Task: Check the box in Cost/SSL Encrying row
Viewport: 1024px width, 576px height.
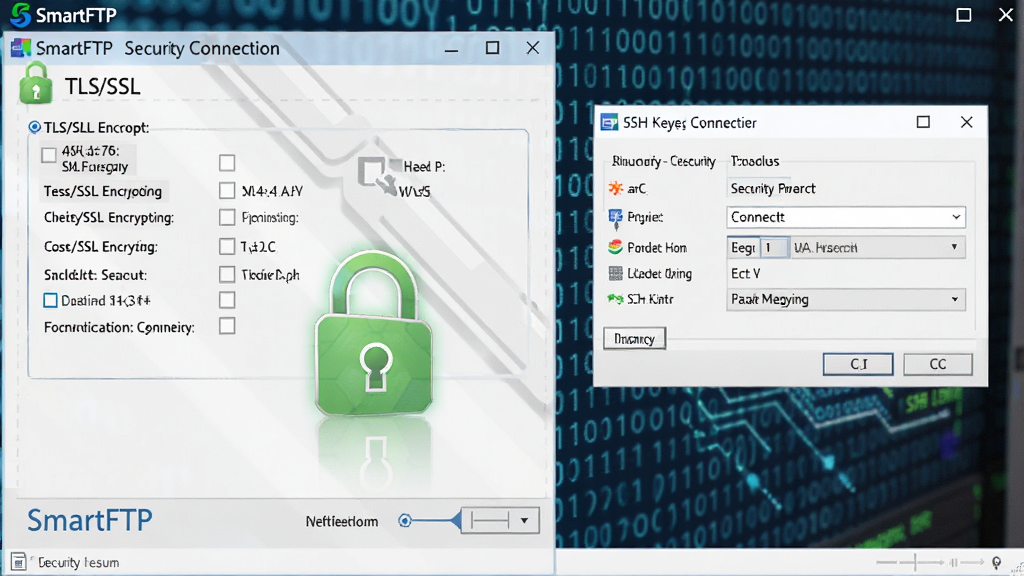Action: tap(227, 246)
